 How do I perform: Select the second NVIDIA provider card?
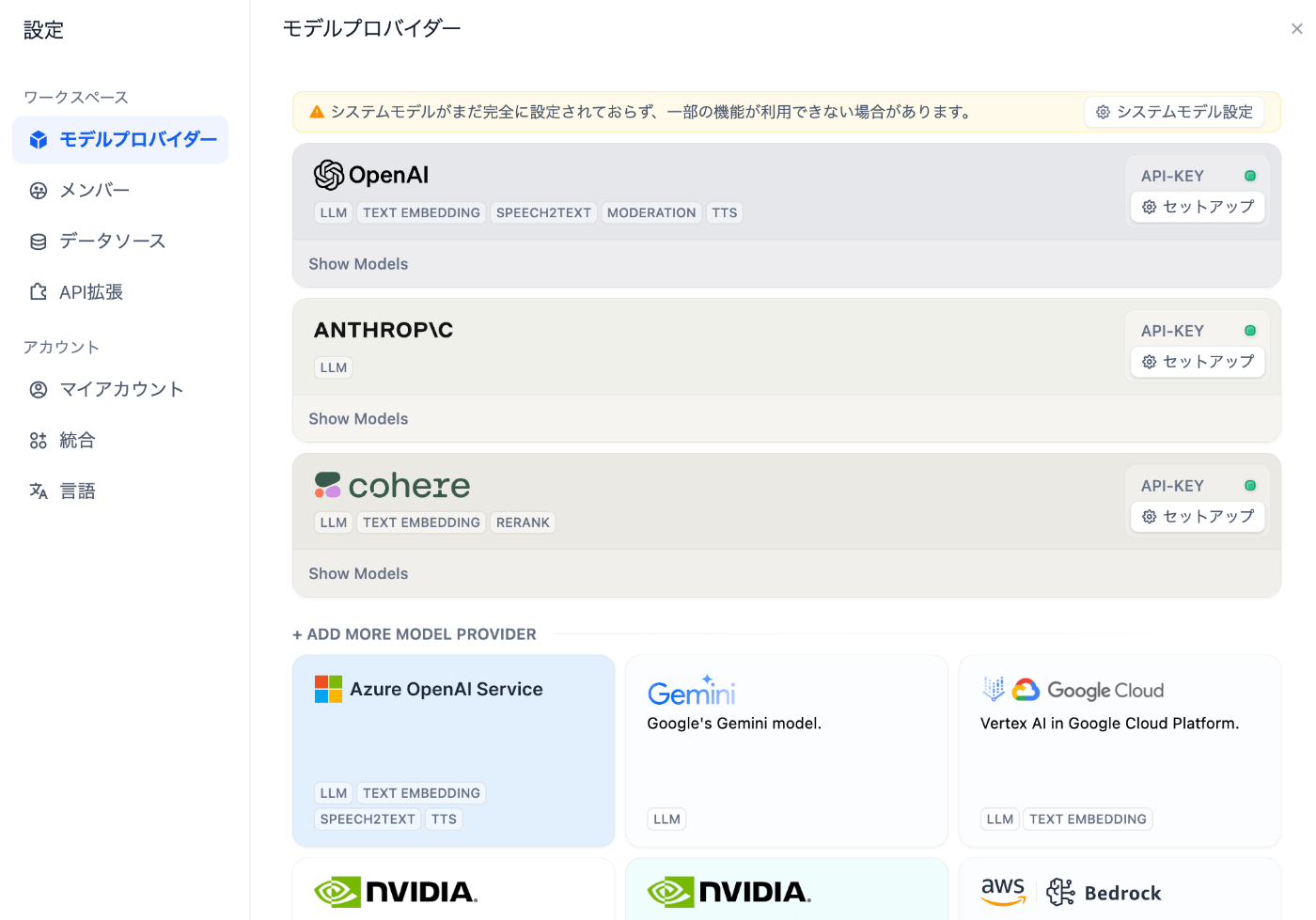[x=787, y=889]
